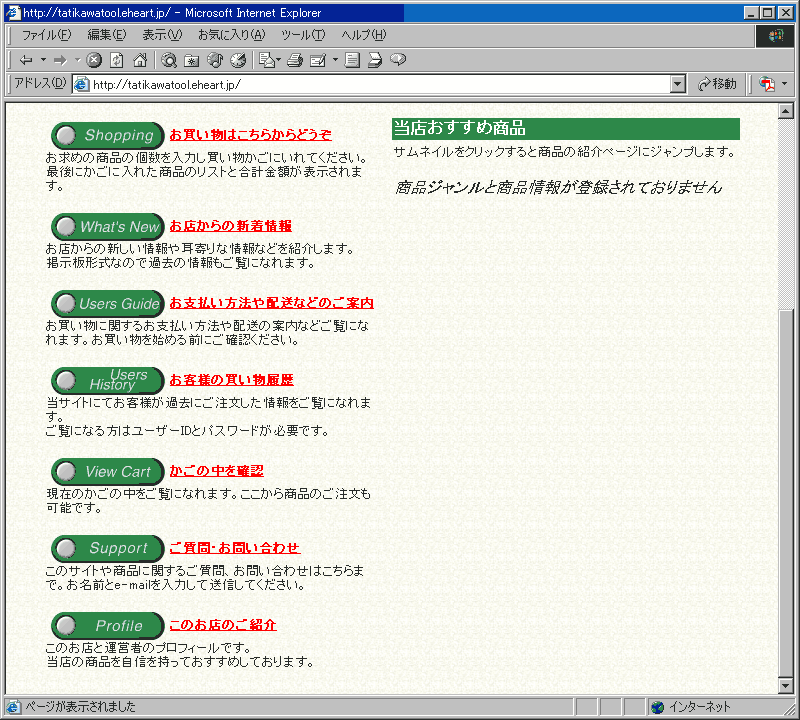Refresh the page using the Refresh icon
This screenshot has height=720, width=800.
click(117, 60)
